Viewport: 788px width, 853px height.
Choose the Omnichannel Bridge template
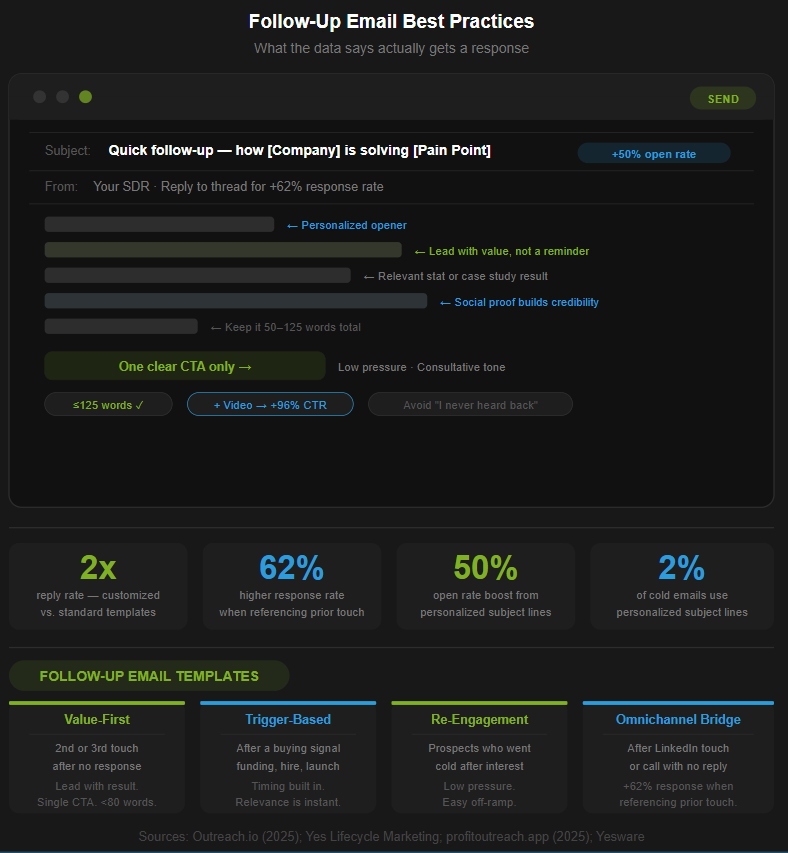(x=678, y=757)
